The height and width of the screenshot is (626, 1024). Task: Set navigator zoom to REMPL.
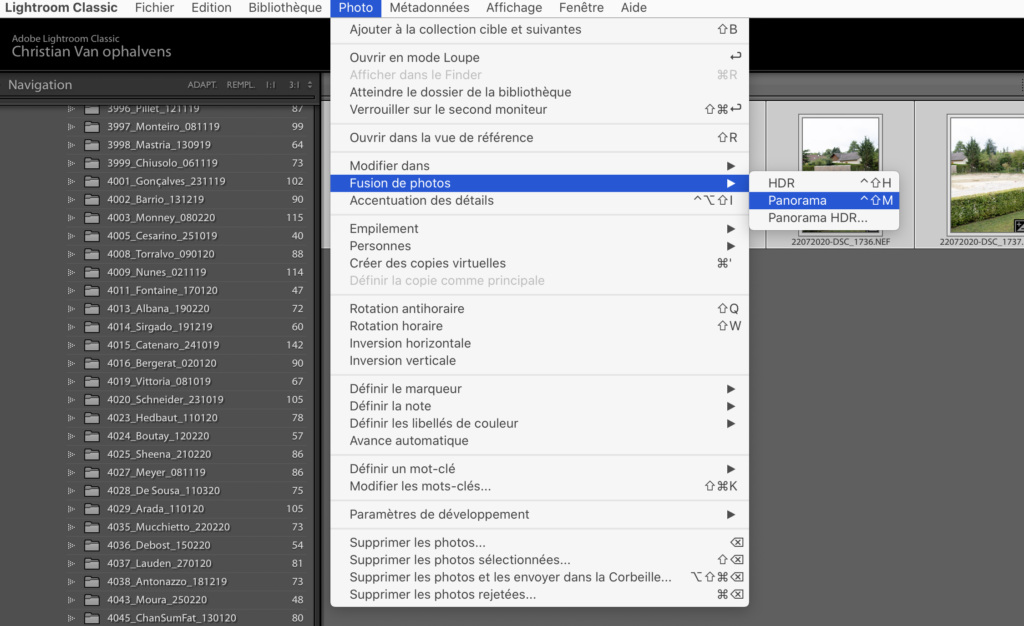click(241, 85)
